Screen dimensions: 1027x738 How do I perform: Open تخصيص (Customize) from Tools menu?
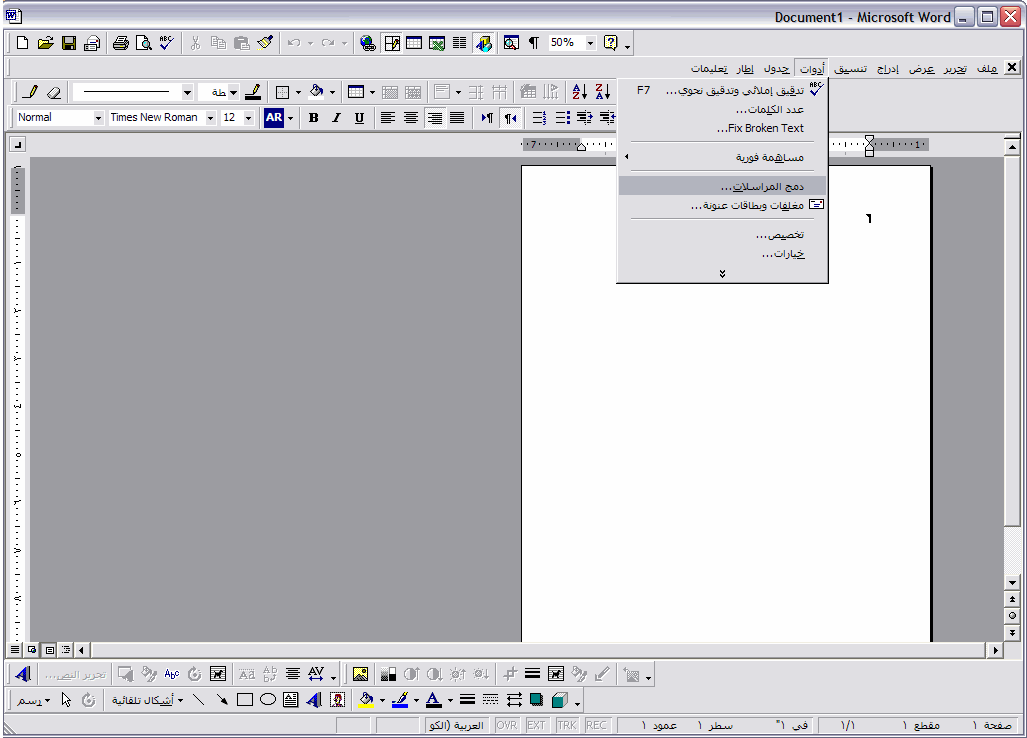click(722, 234)
